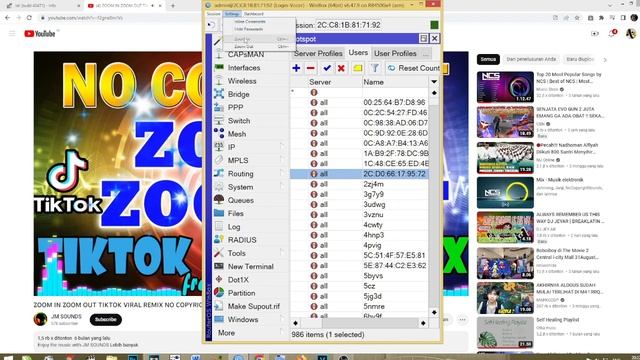Choose Hide Passwords in Settings menu
Image resolution: width=640 pixels, height=360 pixels.
[249, 29]
